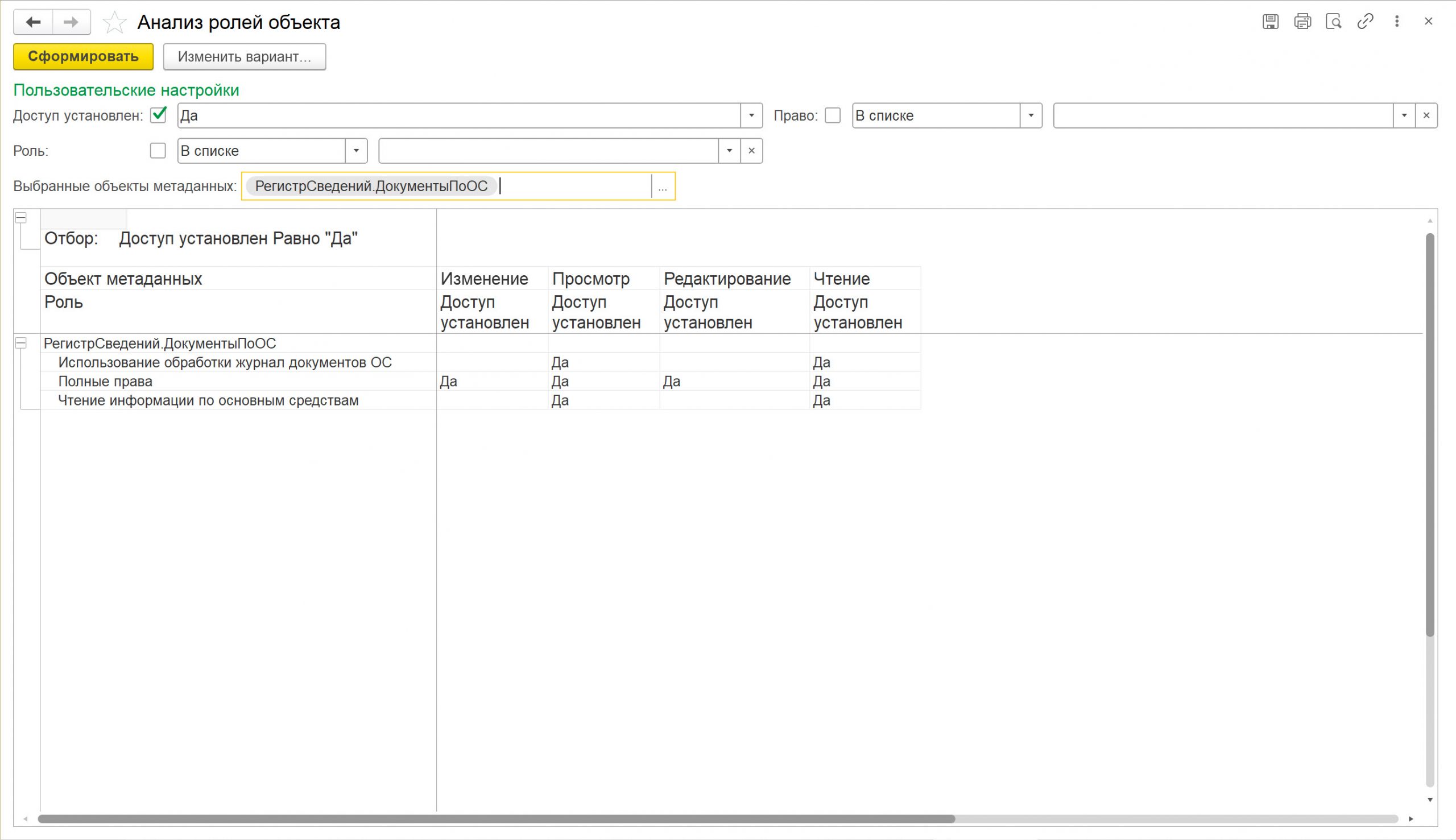Click Да in Чтение for Чтение информации row
The image size is (1456, 840).
pos(821,400)
